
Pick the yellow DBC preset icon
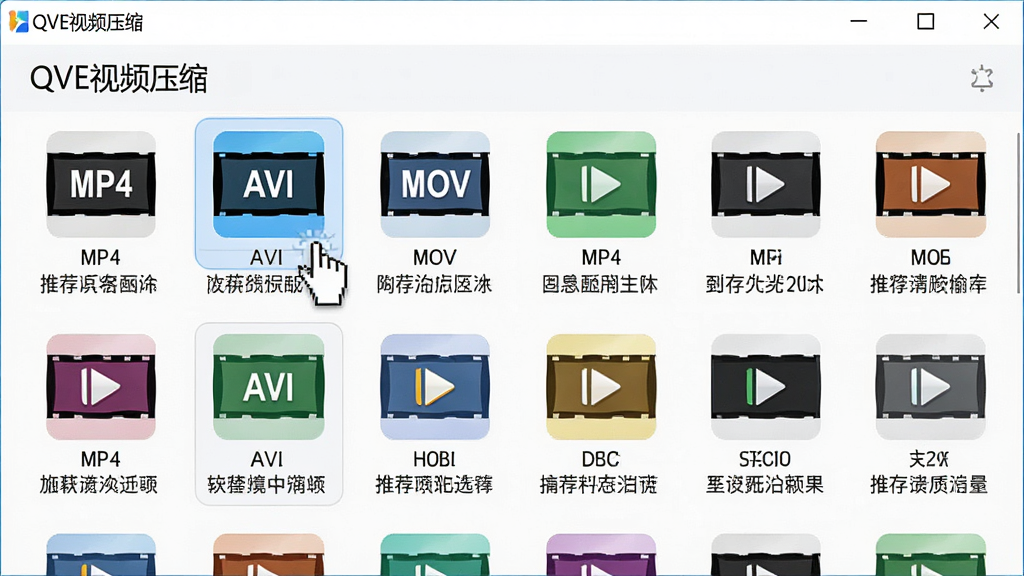pos(601,387)
